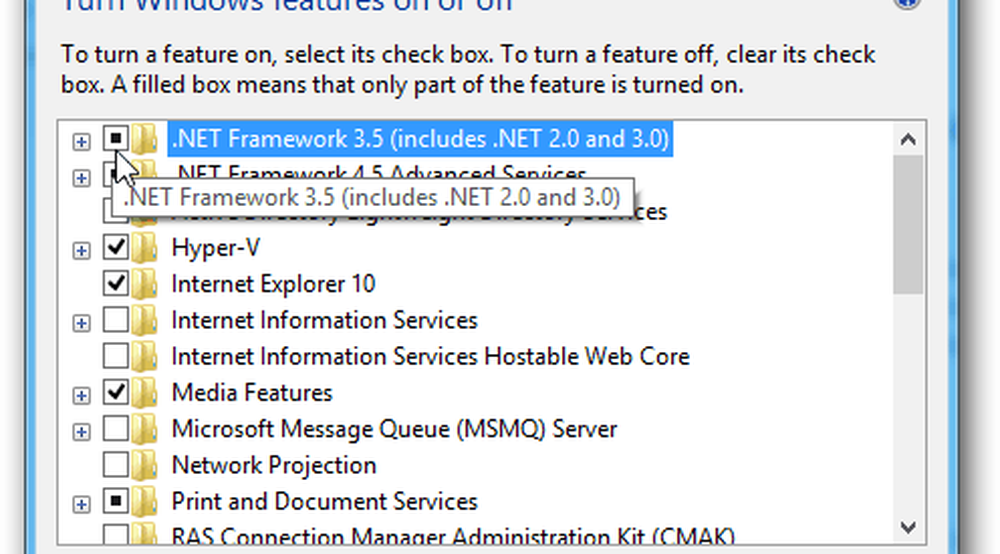Image resolution: width=1000 pixels, height=554 pixels.
Task: Expand Microsoft Message Queue (MSMQ) Server node
Action: [81, 432]
